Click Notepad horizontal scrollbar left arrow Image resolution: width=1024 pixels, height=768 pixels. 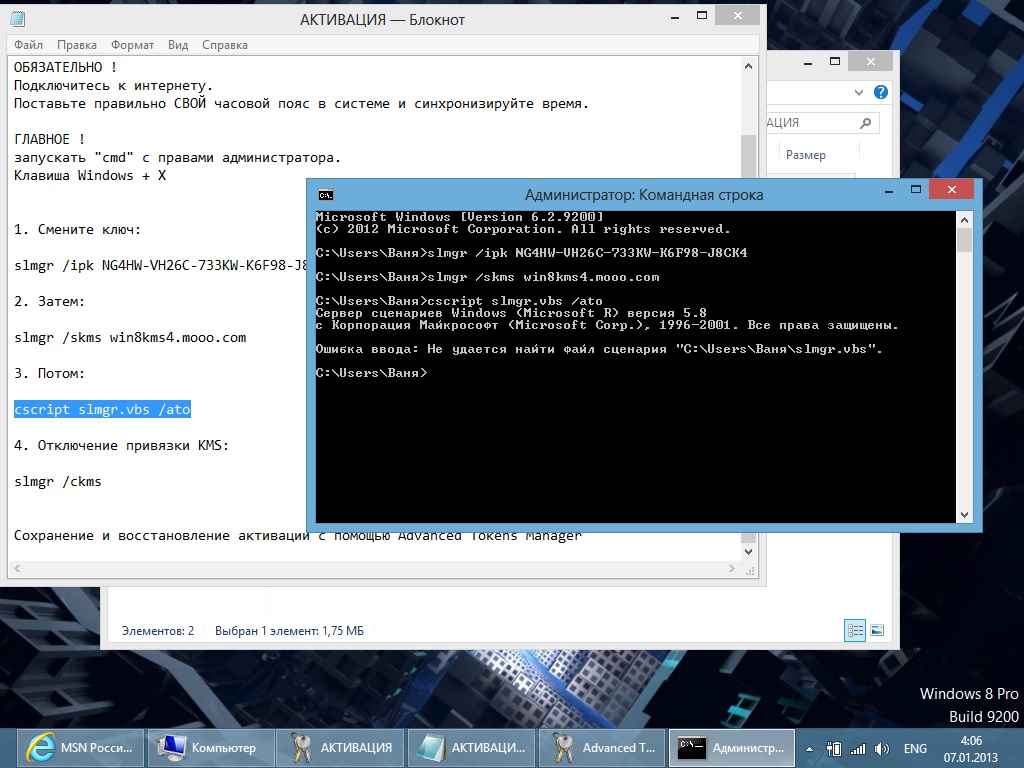[x=18, y=569]
